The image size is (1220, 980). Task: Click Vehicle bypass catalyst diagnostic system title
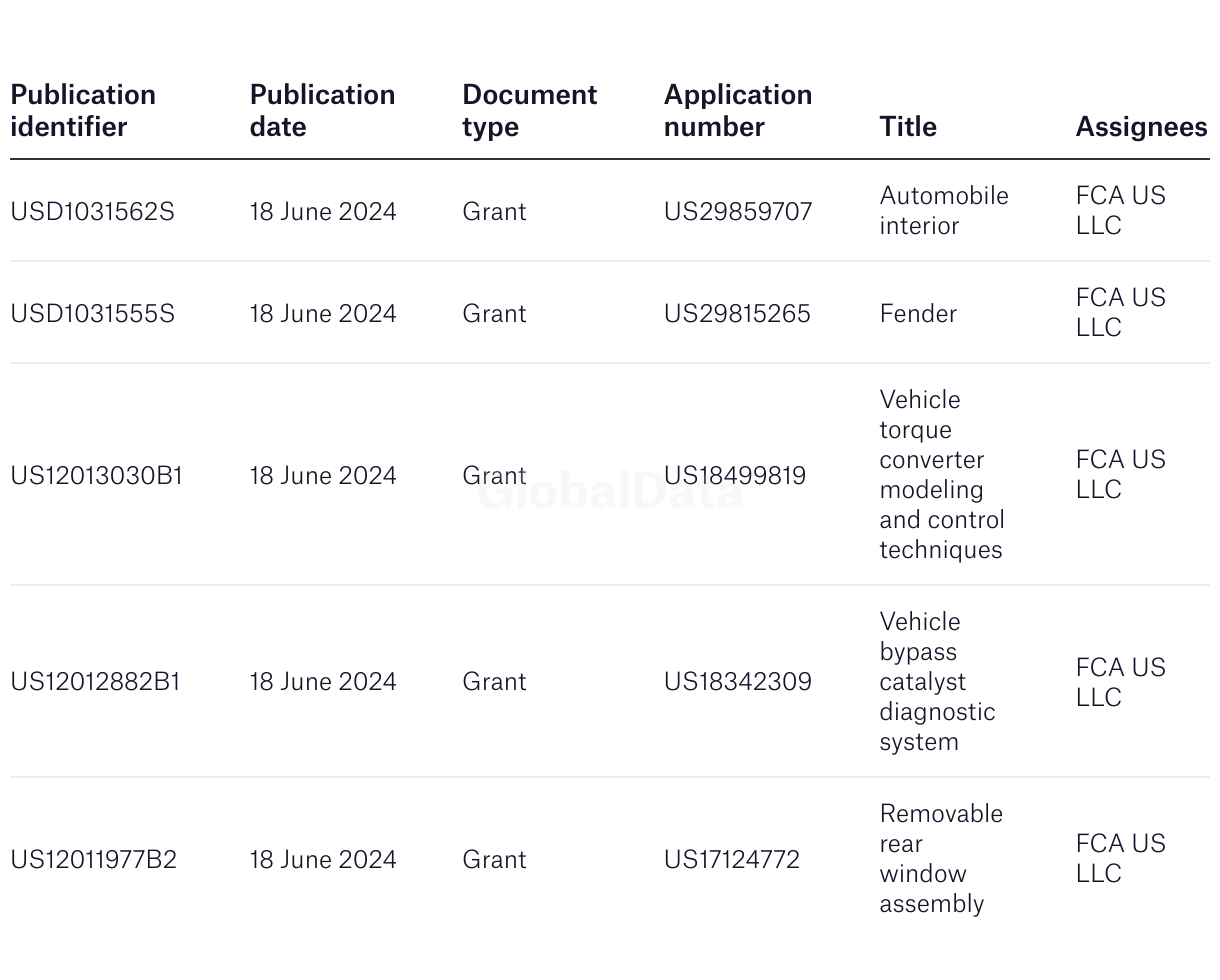click(x=937, y=682)
